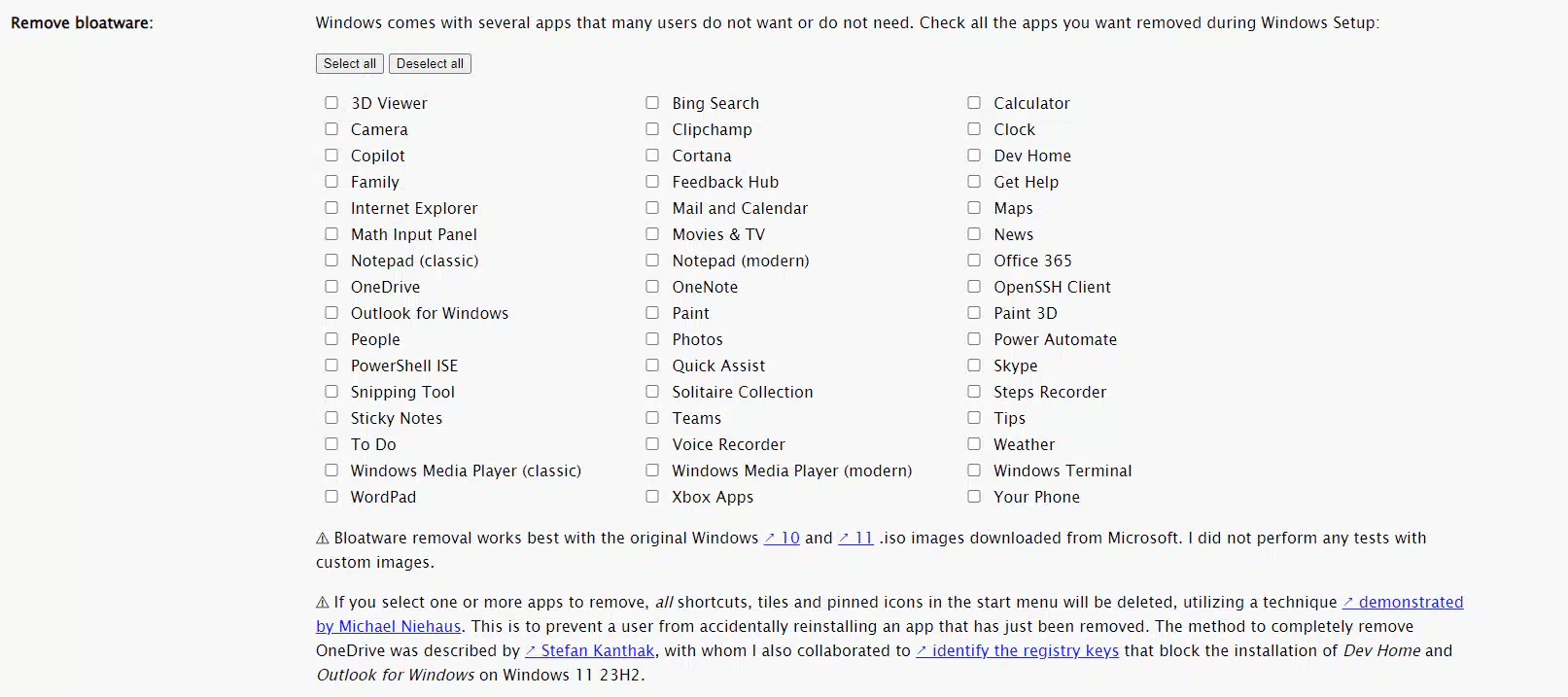Image resolution: width=1568 pixels, height=697 pixels.
Task: Tick the People checkbox
Action: click(x=331, y=338)
